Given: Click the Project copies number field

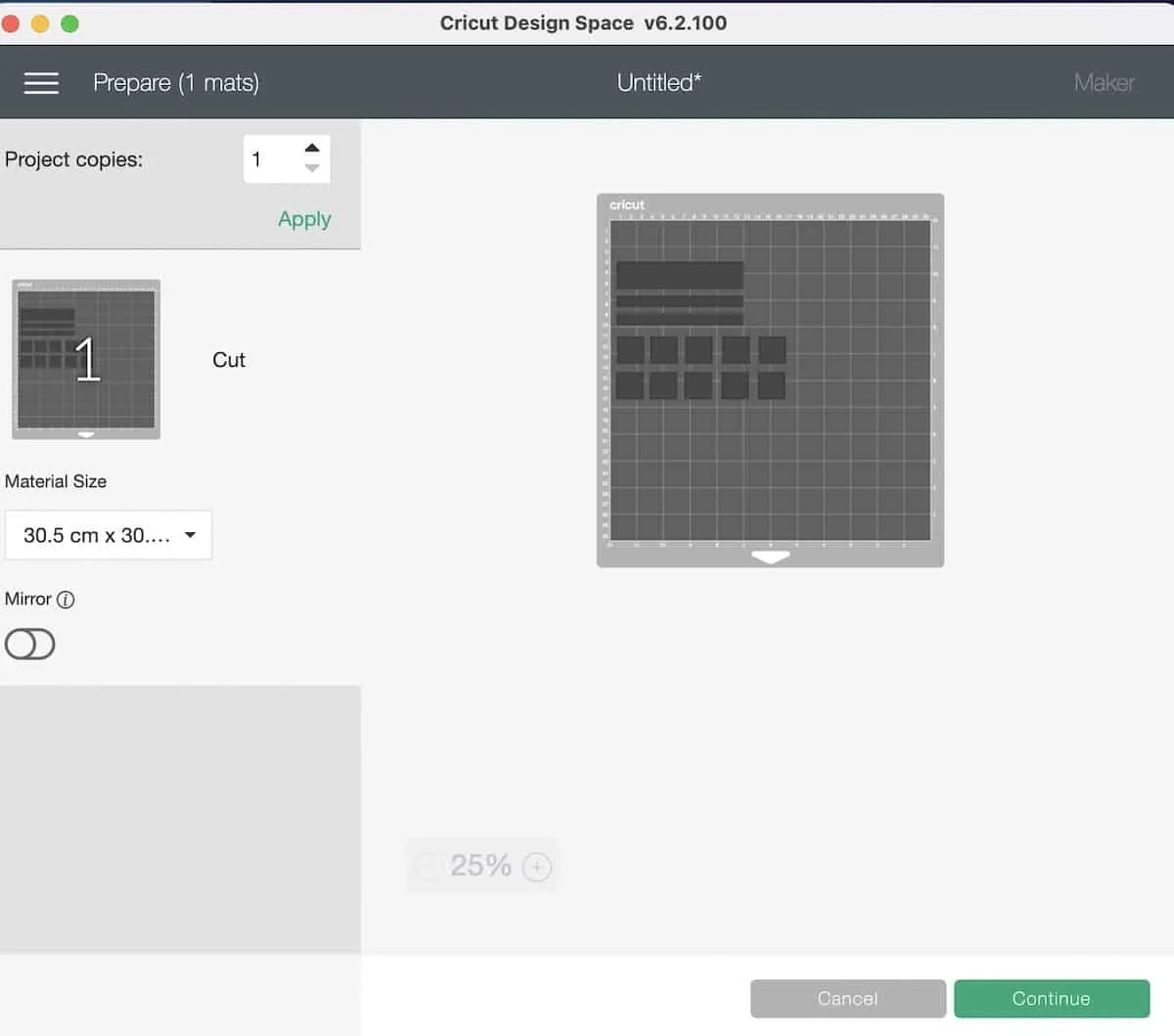Looking at the screenshot, I should 269,159.
